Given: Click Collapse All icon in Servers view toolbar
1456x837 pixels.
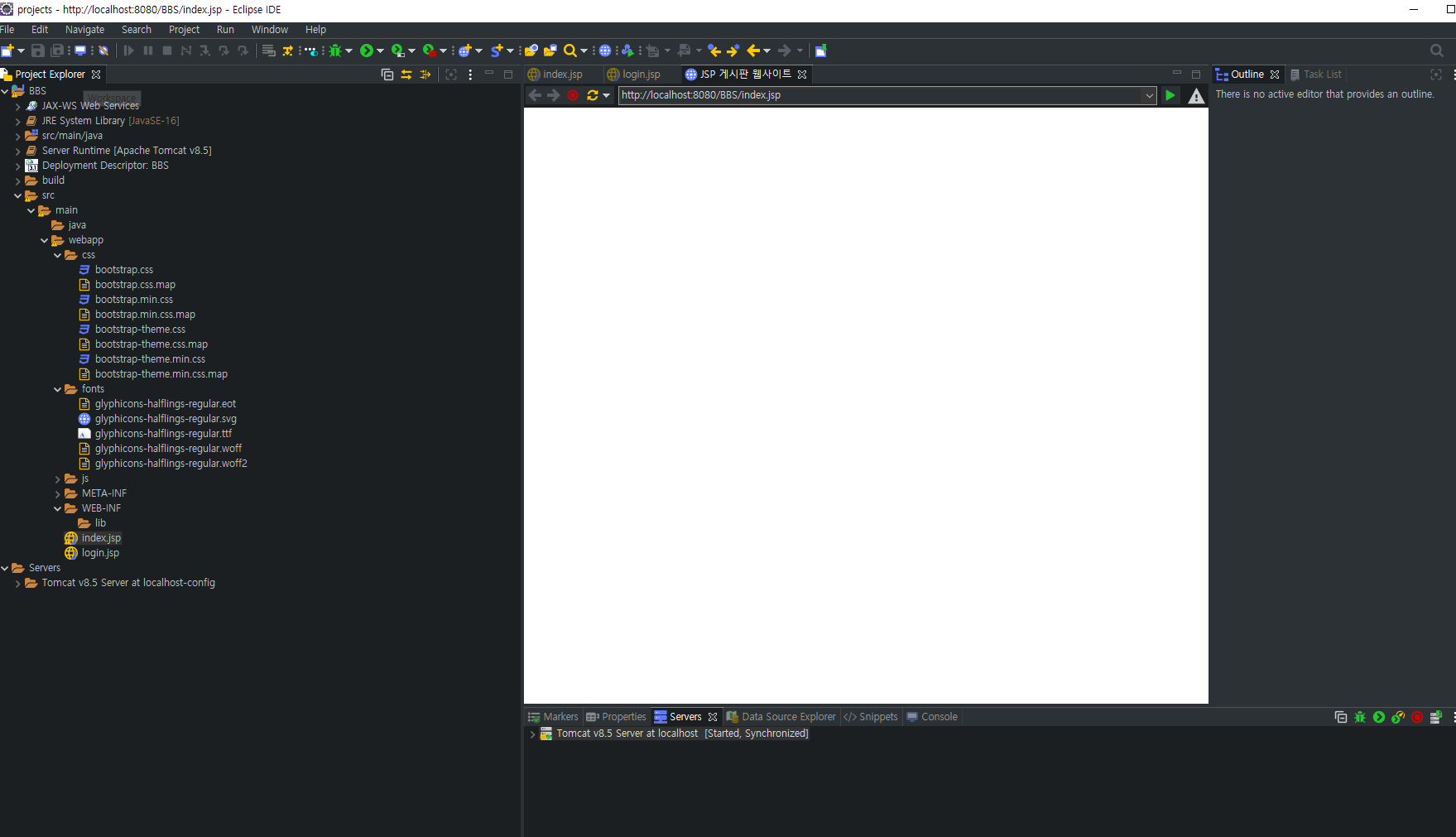Looking at the screenshot, I should tap(1341, 717).
